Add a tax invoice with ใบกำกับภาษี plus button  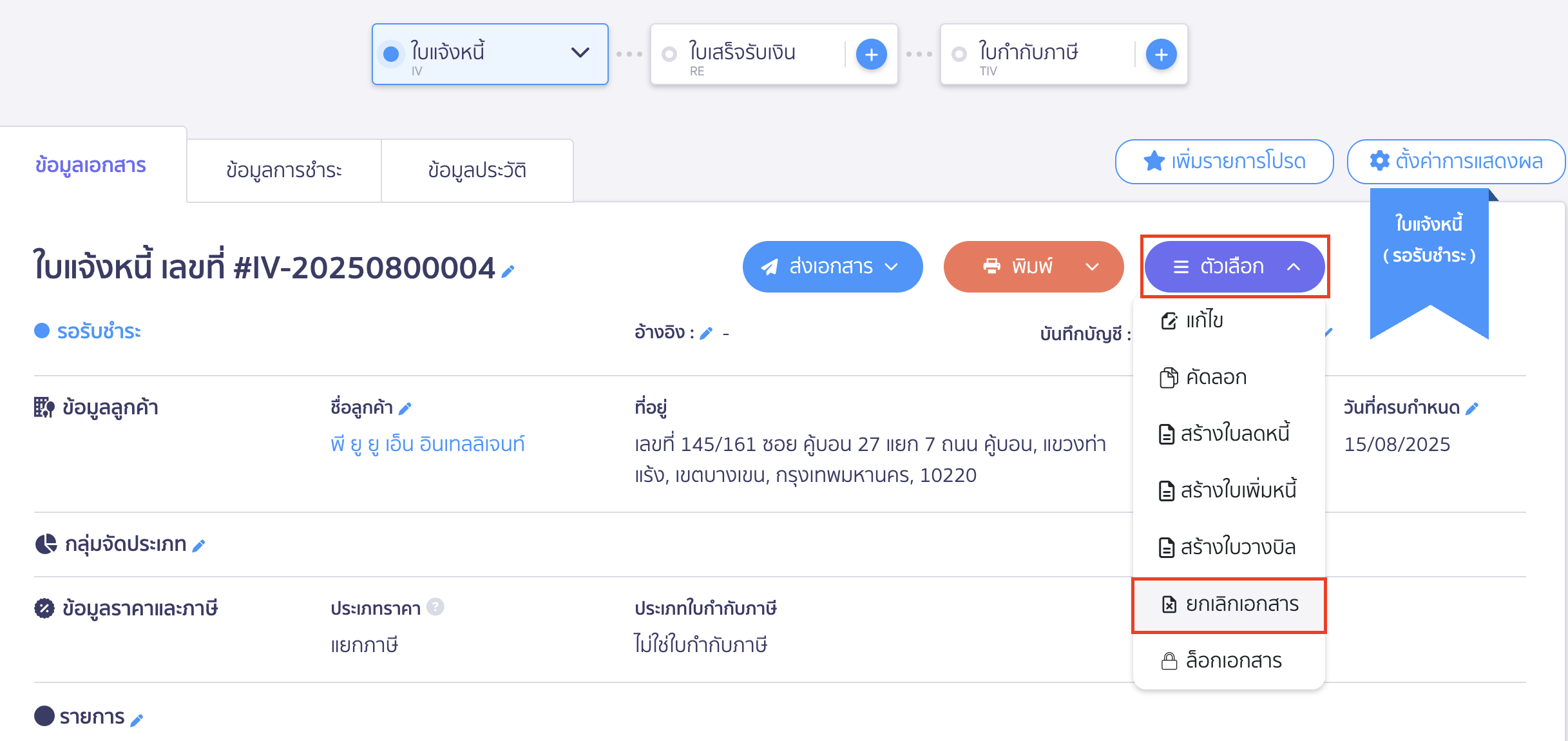coord(1161,55)
